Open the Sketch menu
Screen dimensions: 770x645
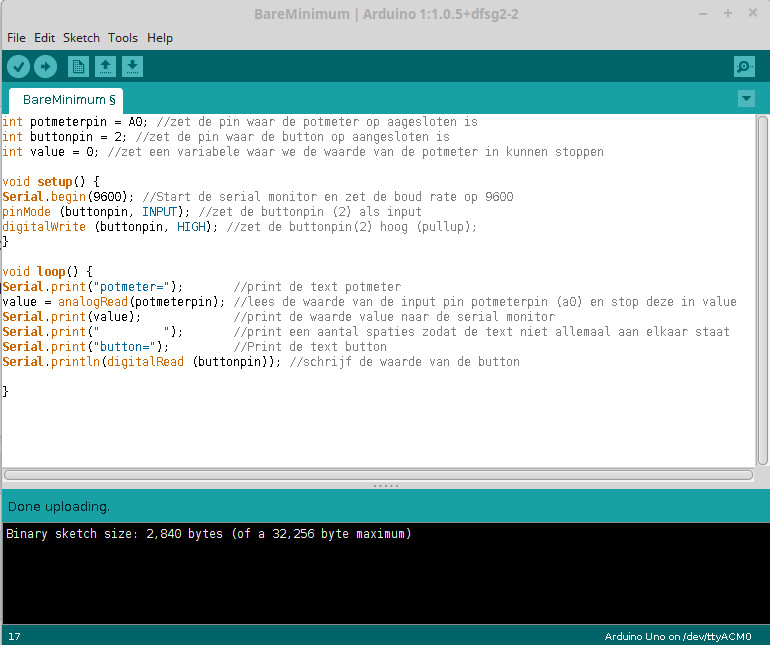[x=81, y=38]
